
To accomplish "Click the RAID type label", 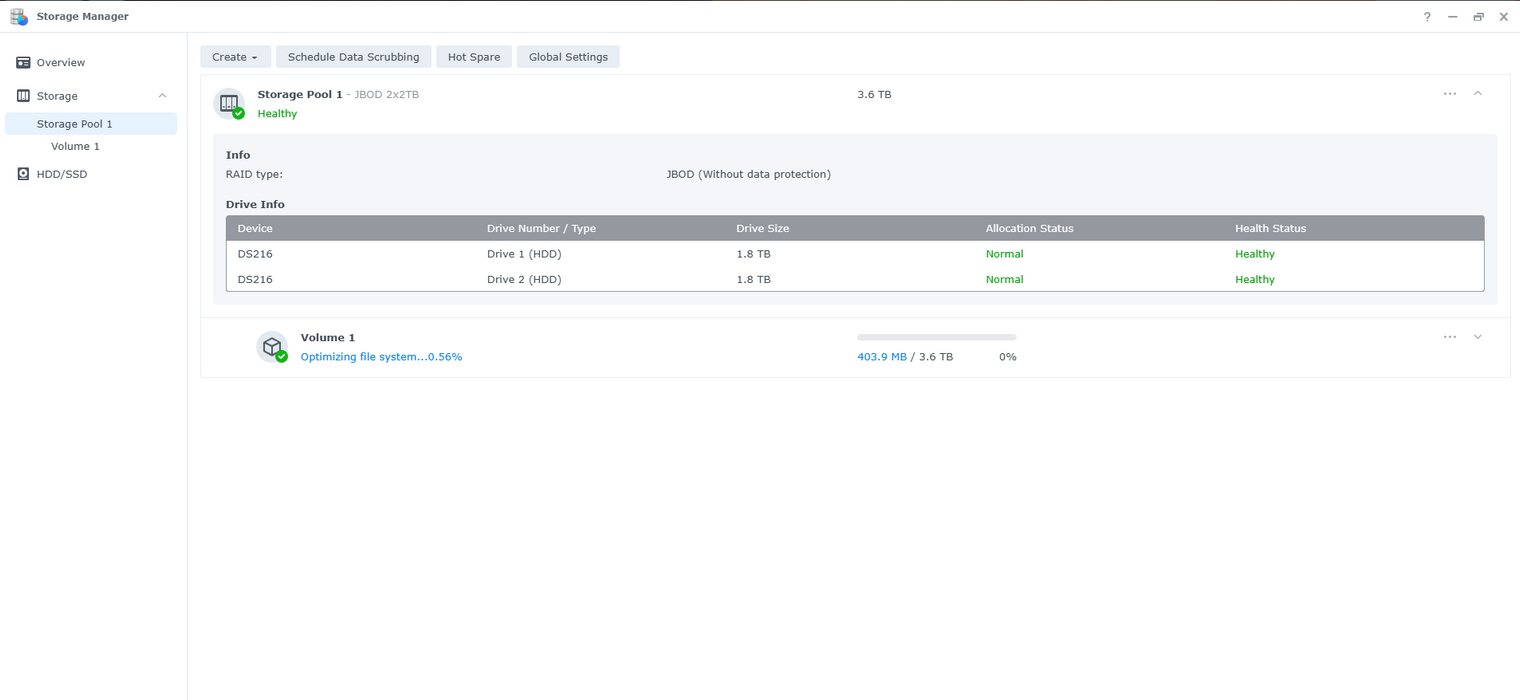I will pyautogui.click(x=254, y=174).
